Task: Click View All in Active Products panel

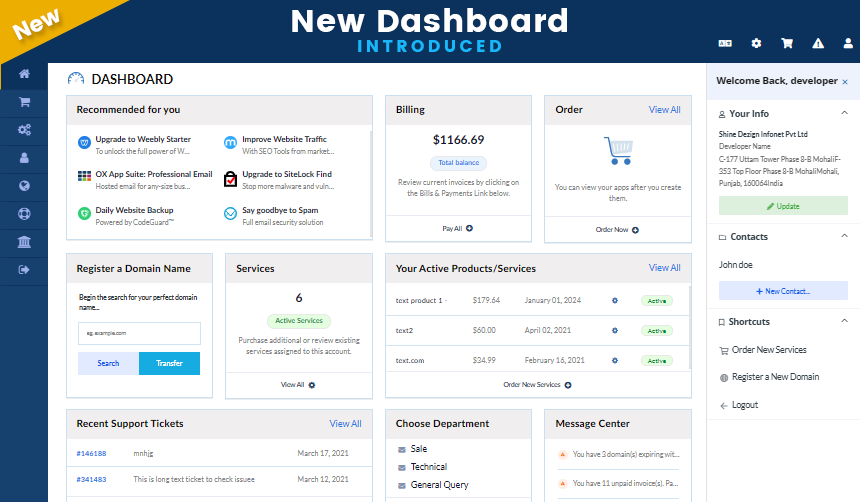Action: coord(665,268)
